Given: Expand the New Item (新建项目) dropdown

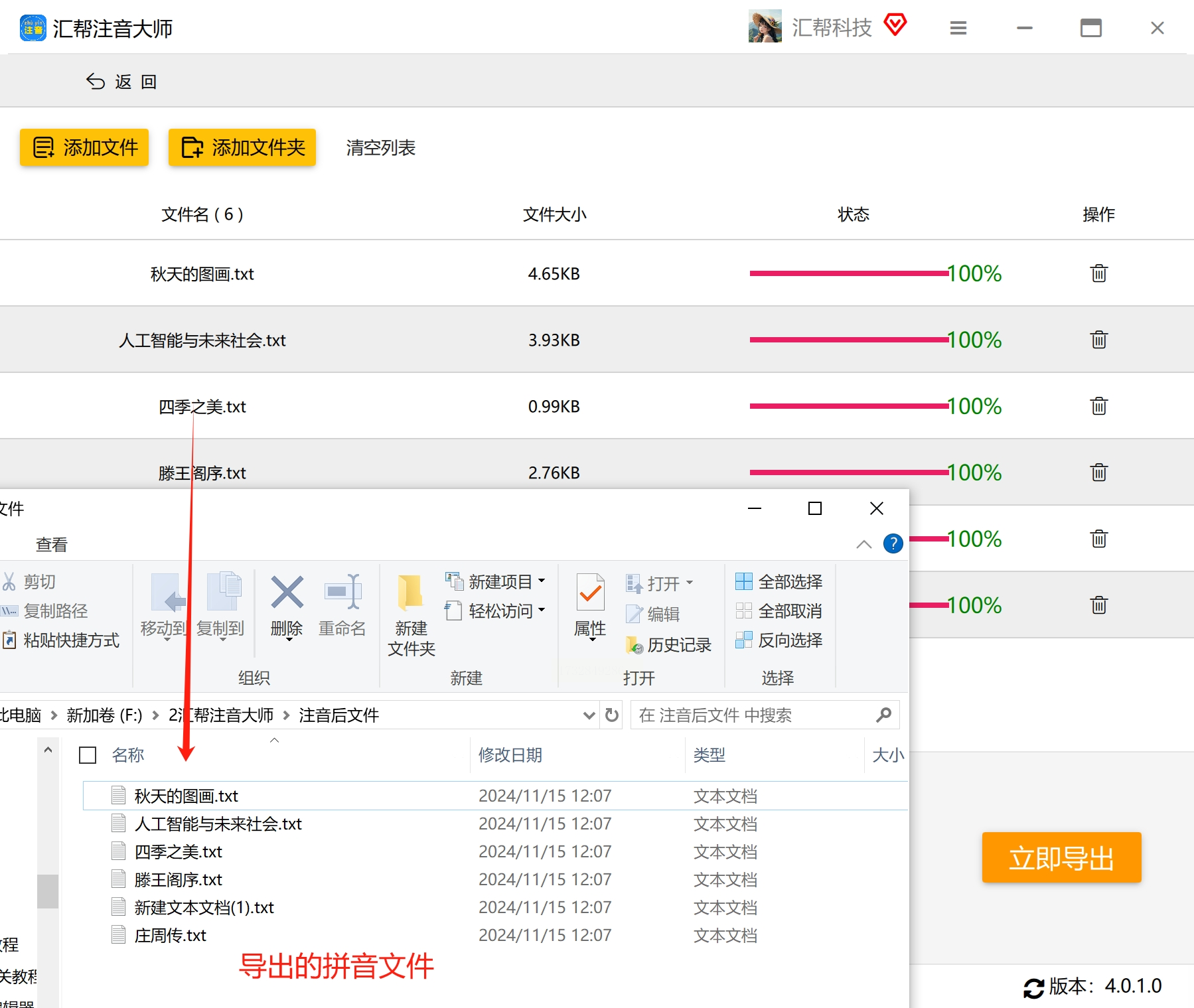Looking at the screenshot, I should click(542, 581).
